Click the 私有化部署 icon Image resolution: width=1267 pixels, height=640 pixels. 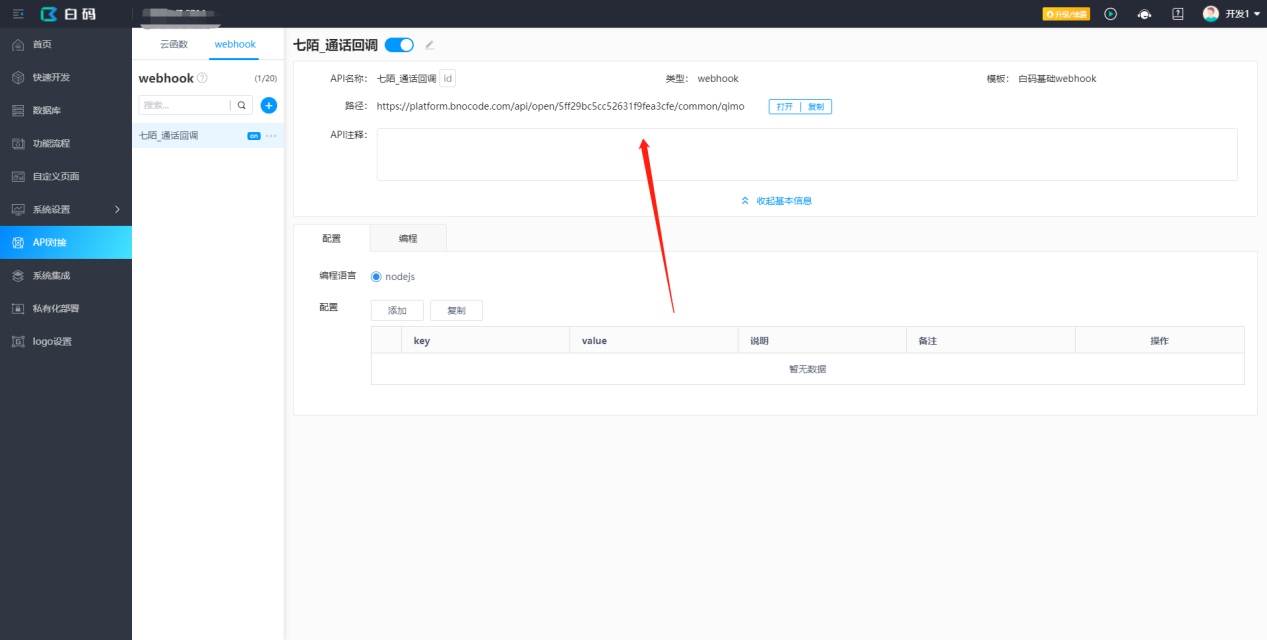coord(18,309)
